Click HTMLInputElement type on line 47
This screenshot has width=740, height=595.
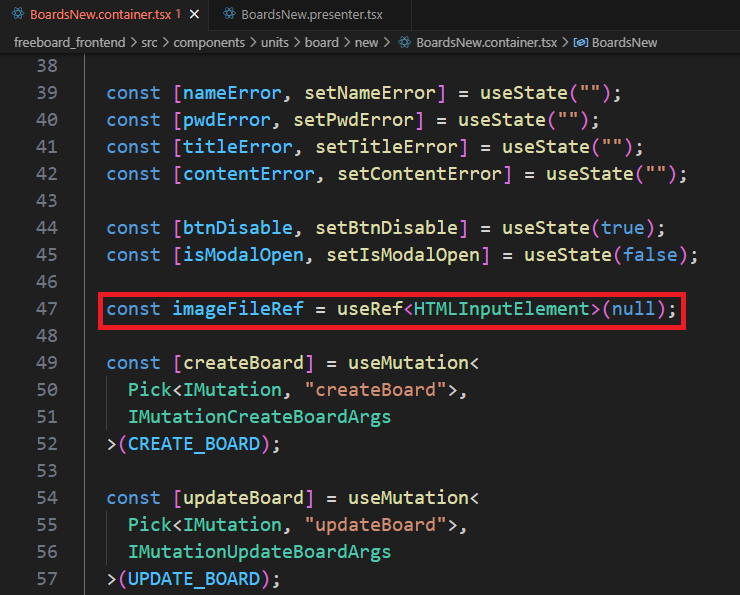(502, 309)
